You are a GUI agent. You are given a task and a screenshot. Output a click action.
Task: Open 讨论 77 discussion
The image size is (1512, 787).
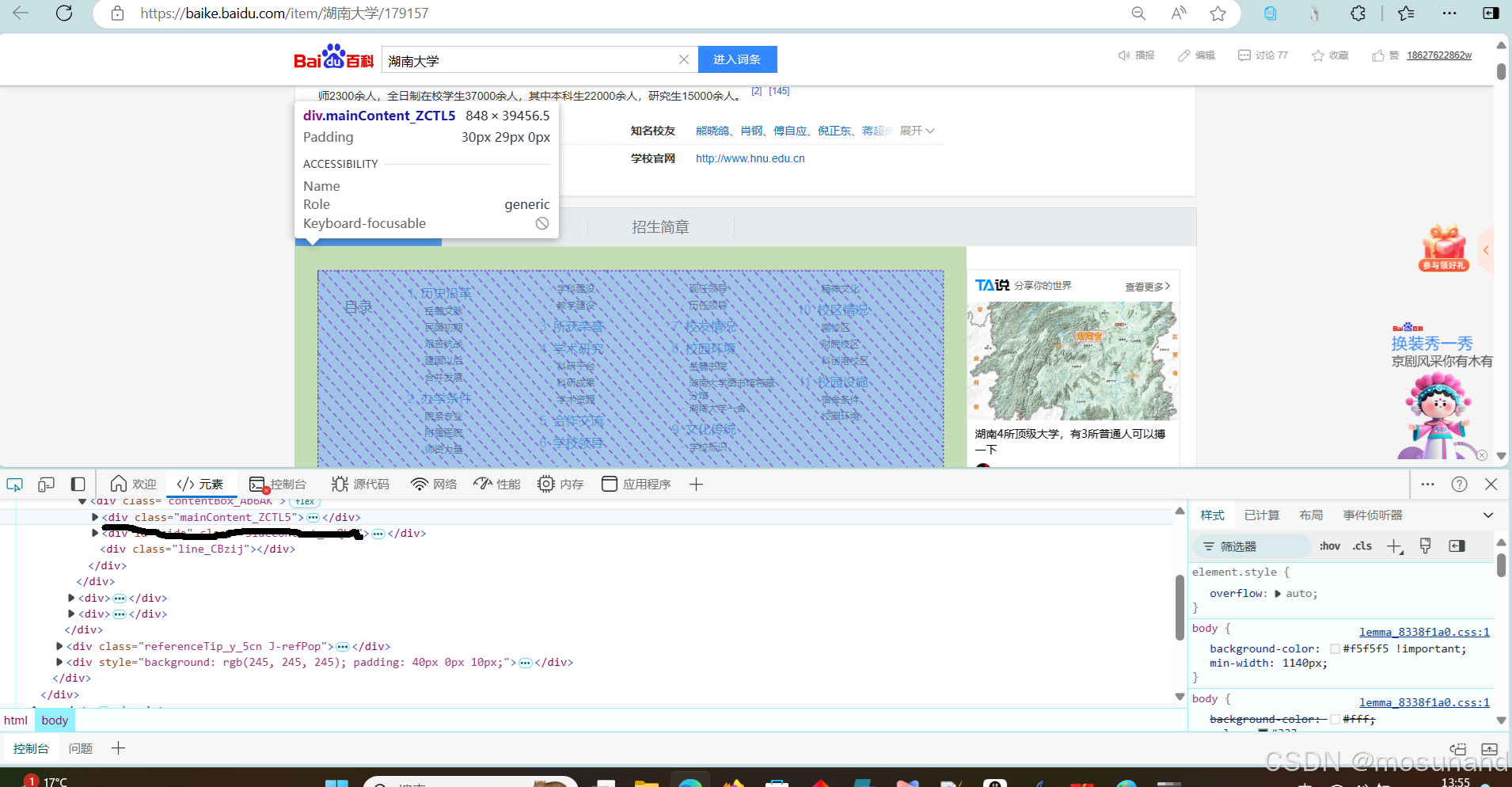click(x=1263, y=55)
